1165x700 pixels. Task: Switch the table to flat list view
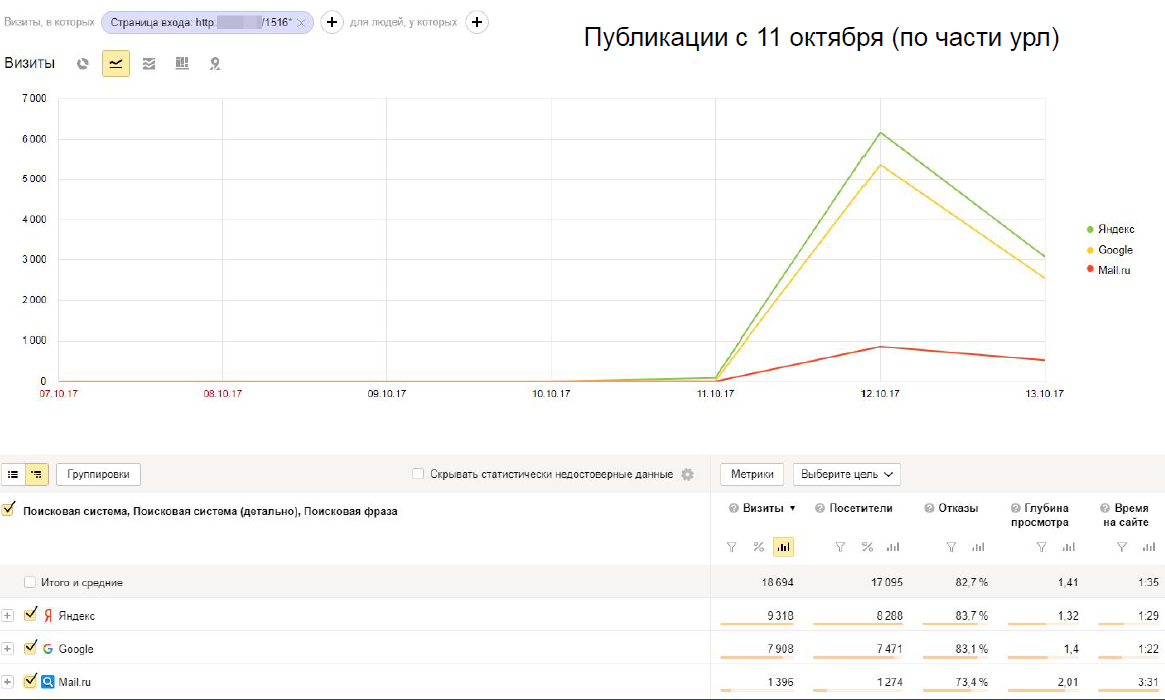pyautogui.click(x=13, y=474)
